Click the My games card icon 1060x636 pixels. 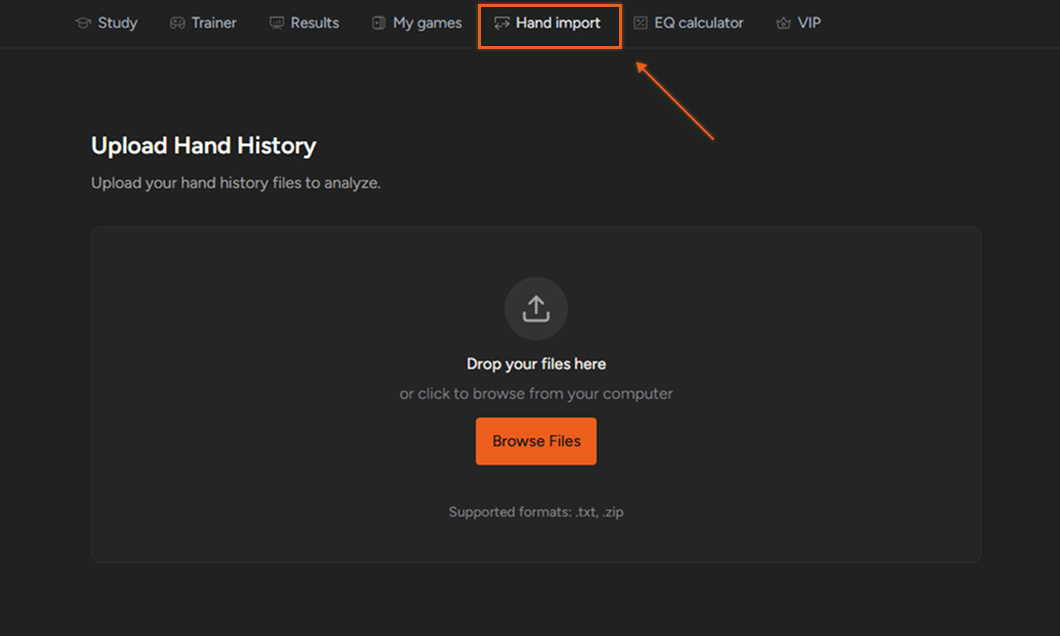tap(379, 23)
